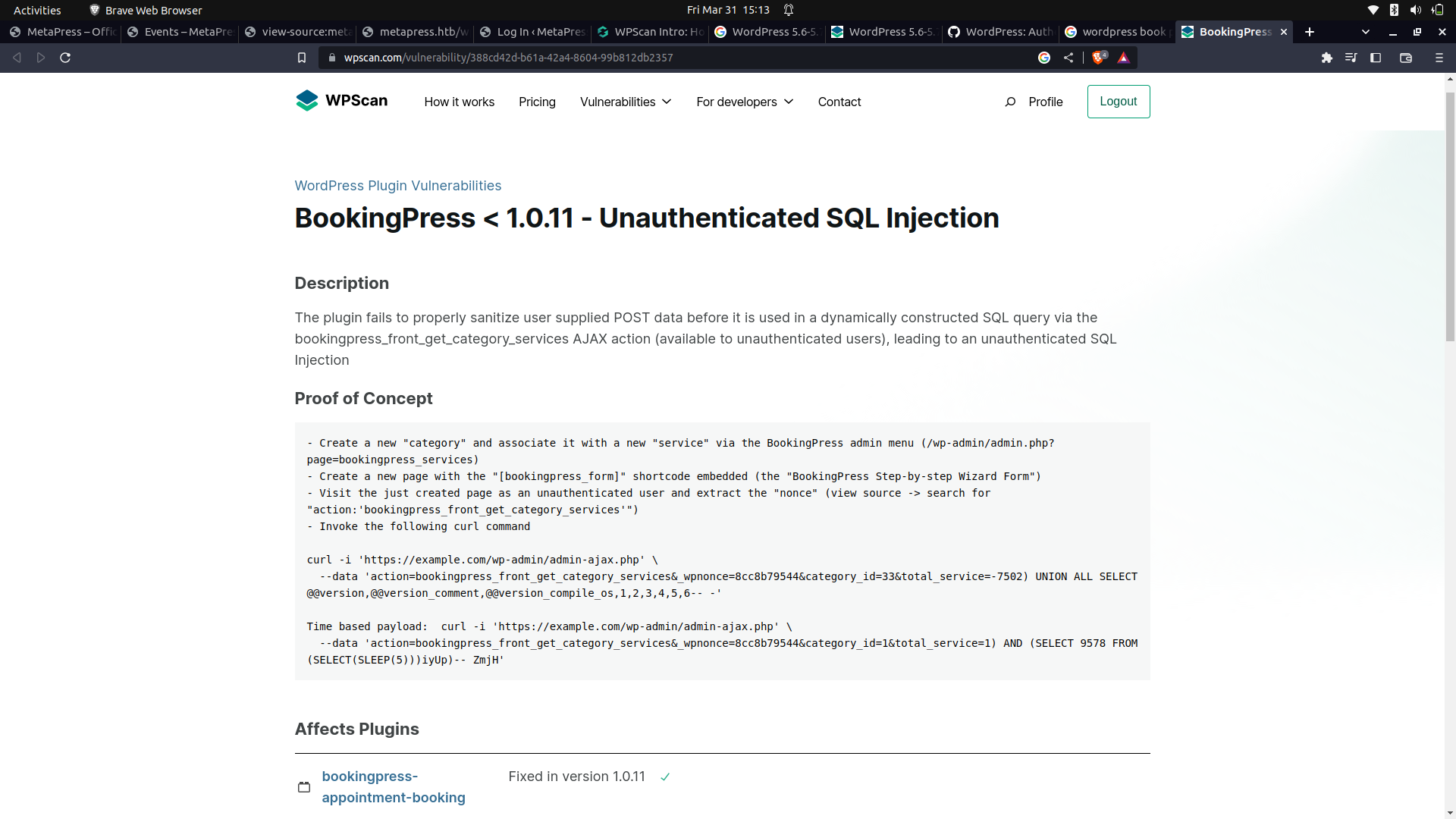Viewport: 1456px width, 819px height.
Task: Expand the For developers dropdown
Action: (x=744, y=102)
